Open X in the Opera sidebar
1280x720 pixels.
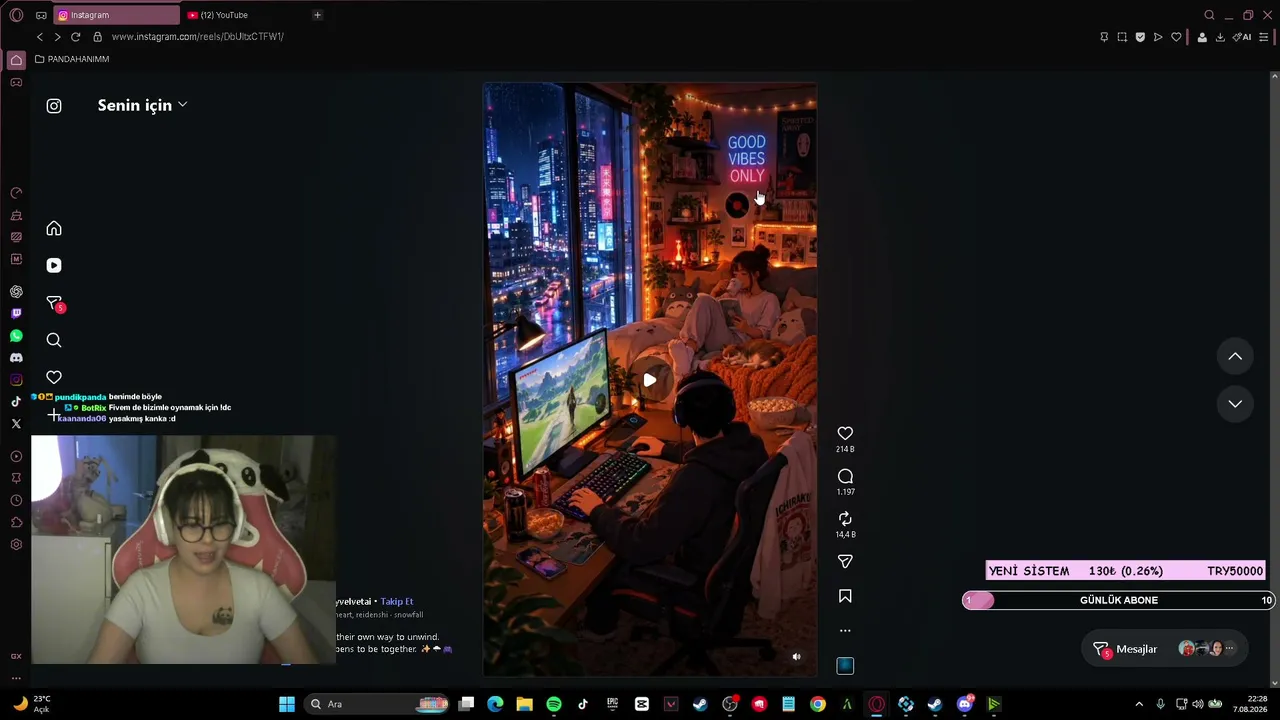pos(16,424)
